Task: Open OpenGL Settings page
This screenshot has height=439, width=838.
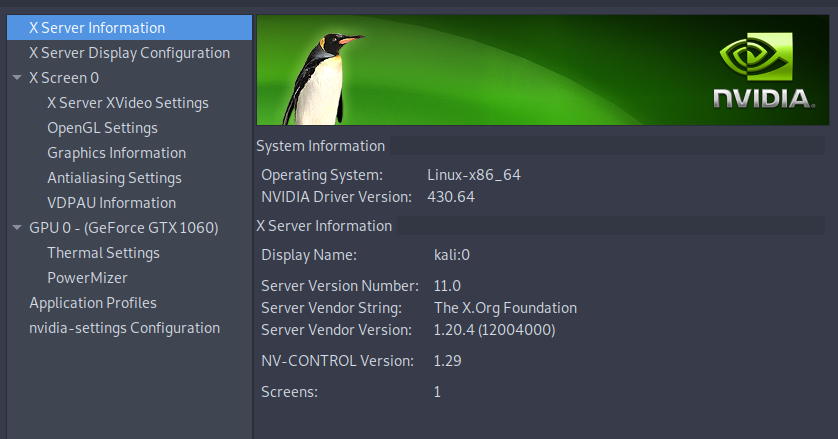Action: click(x=103, y=128)
